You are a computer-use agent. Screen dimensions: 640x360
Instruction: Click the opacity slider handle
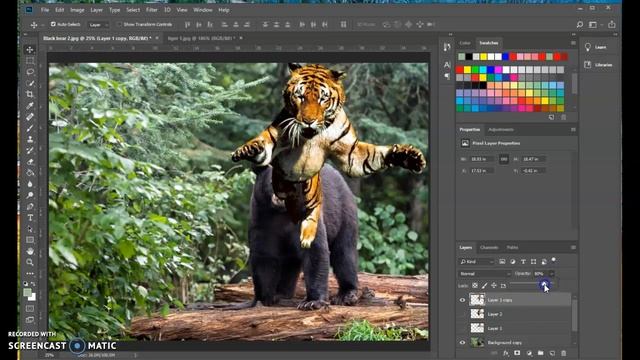(x=544, y=284)
